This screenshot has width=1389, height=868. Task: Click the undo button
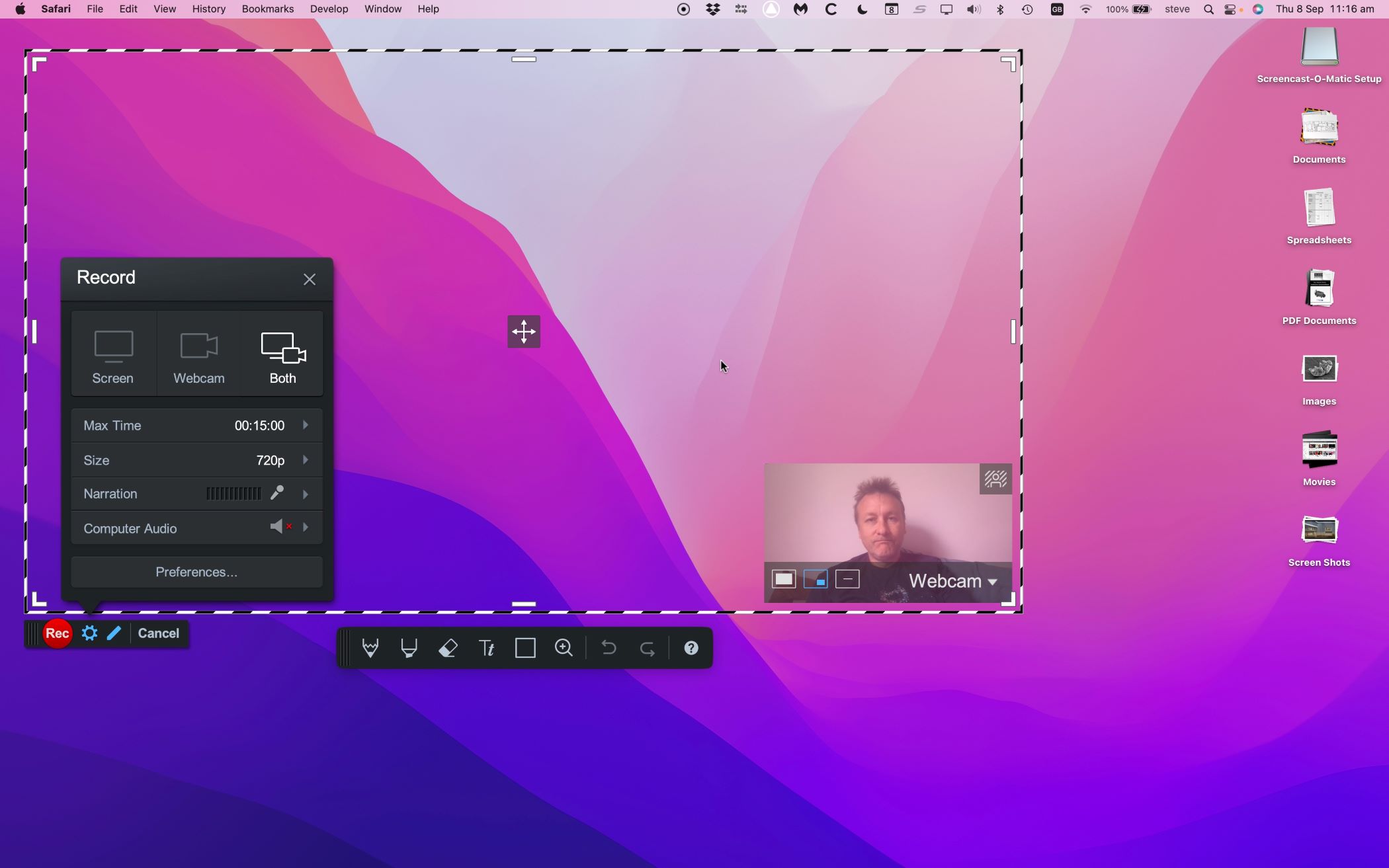coord(608,648)
